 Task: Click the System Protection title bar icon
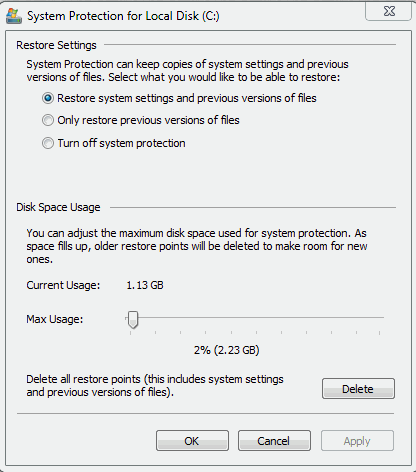click(x=14, y=16)
